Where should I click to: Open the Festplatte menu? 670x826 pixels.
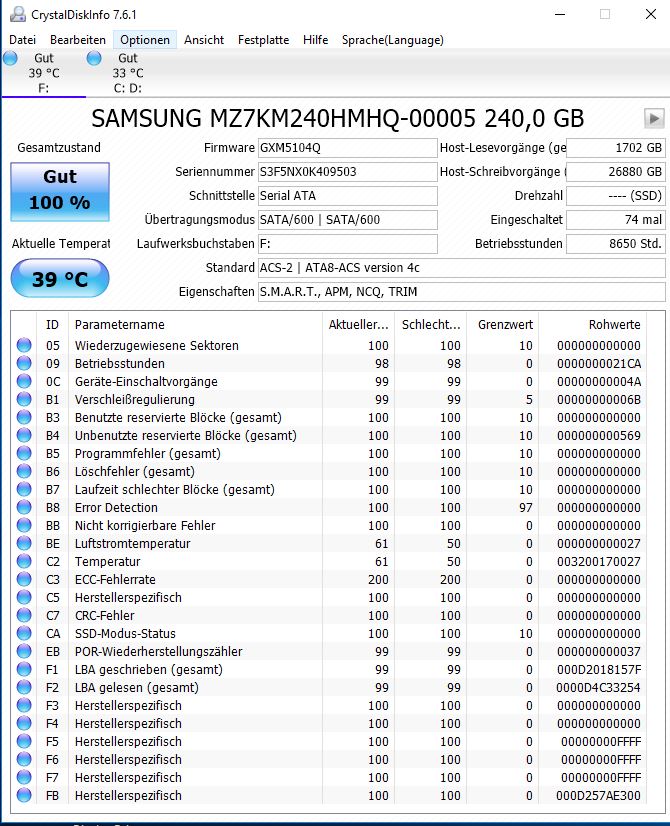263,40
